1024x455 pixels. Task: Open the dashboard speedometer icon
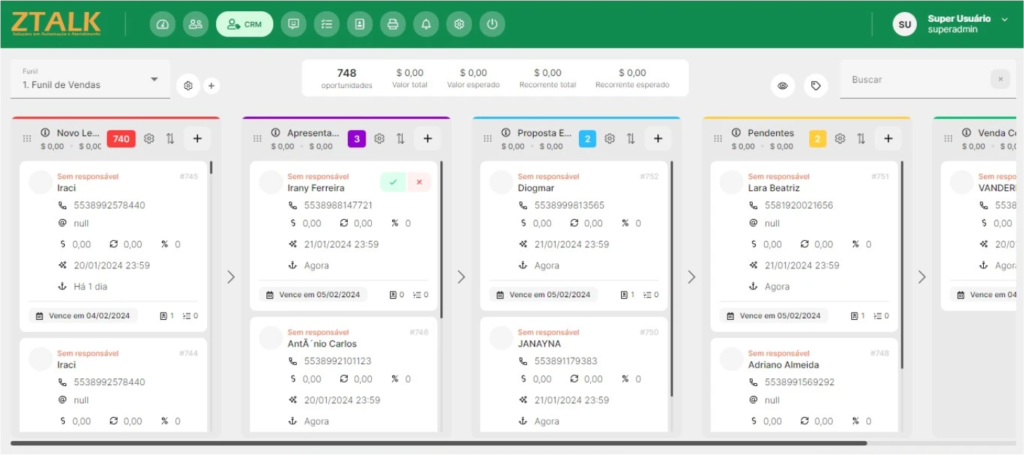163,24
